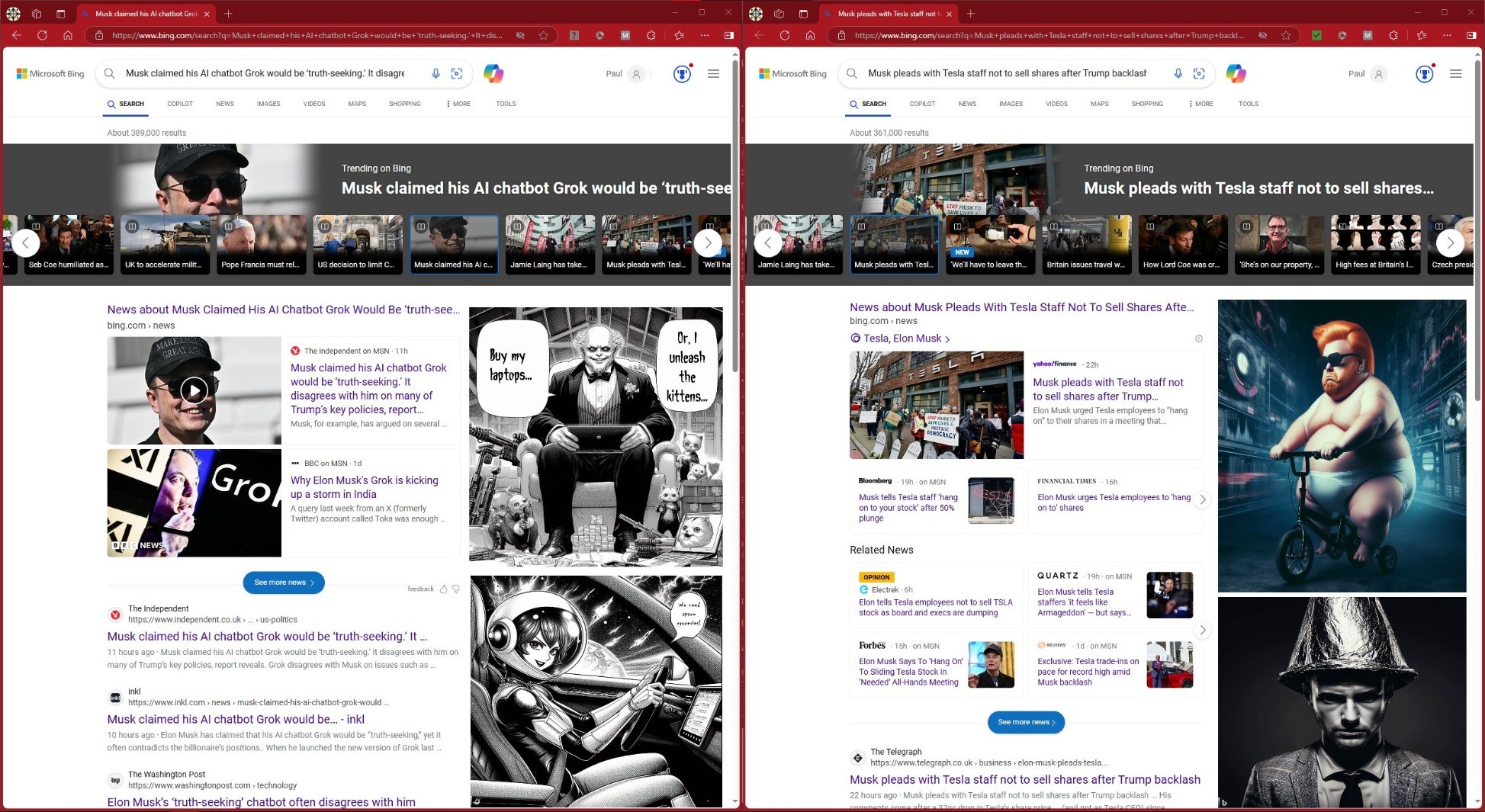Open hamburger settings menu in left Bing page

(713, 74)
